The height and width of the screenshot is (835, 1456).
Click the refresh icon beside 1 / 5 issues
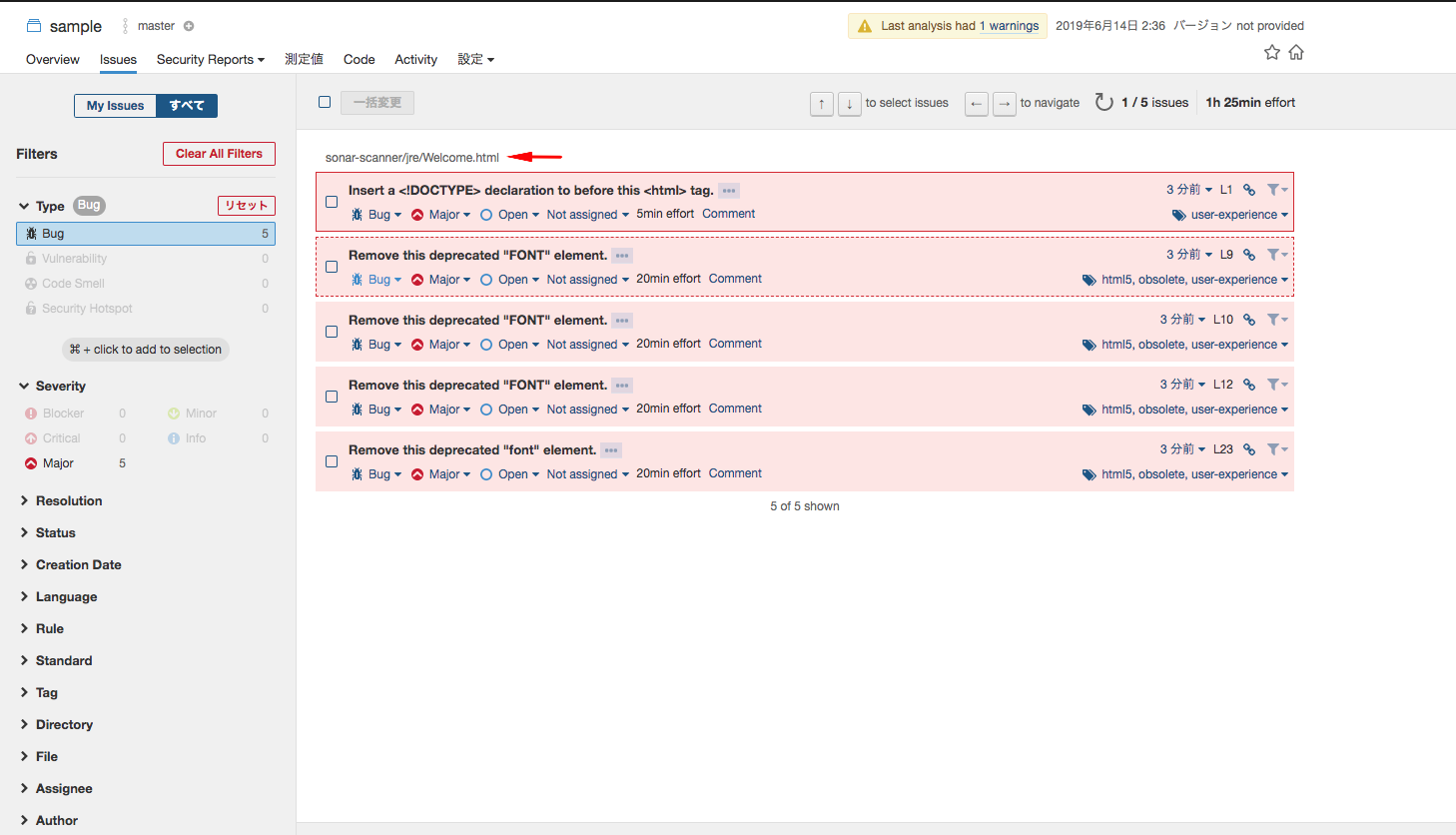[x=1103, y=102]
